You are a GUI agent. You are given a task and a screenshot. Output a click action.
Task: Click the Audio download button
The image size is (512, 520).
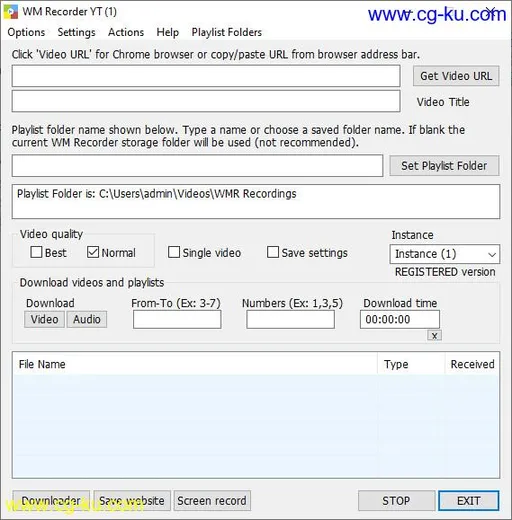tap(87, 319)
